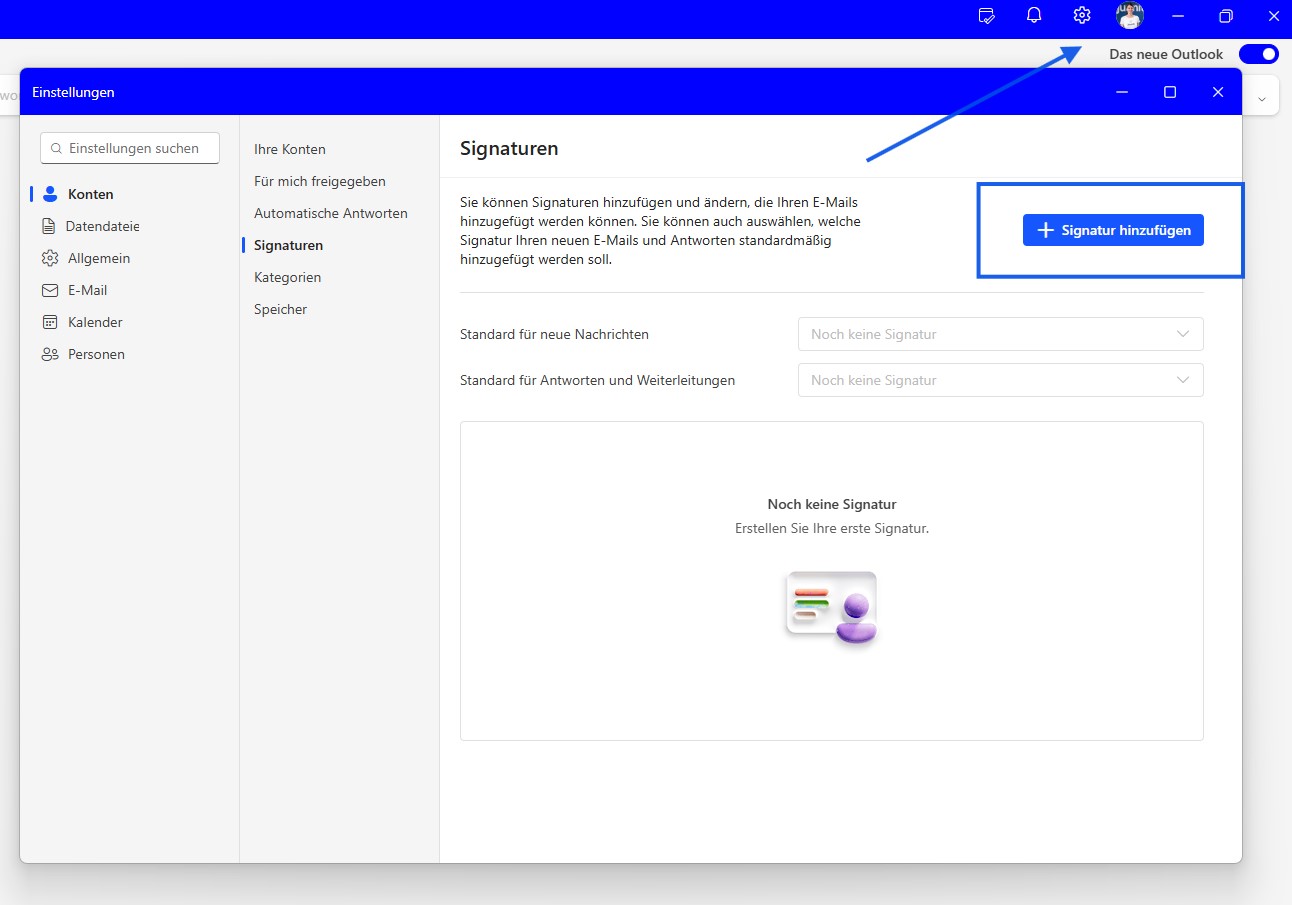
Task: Click the Einstellungen suchen search field
Action: [130, 148]
